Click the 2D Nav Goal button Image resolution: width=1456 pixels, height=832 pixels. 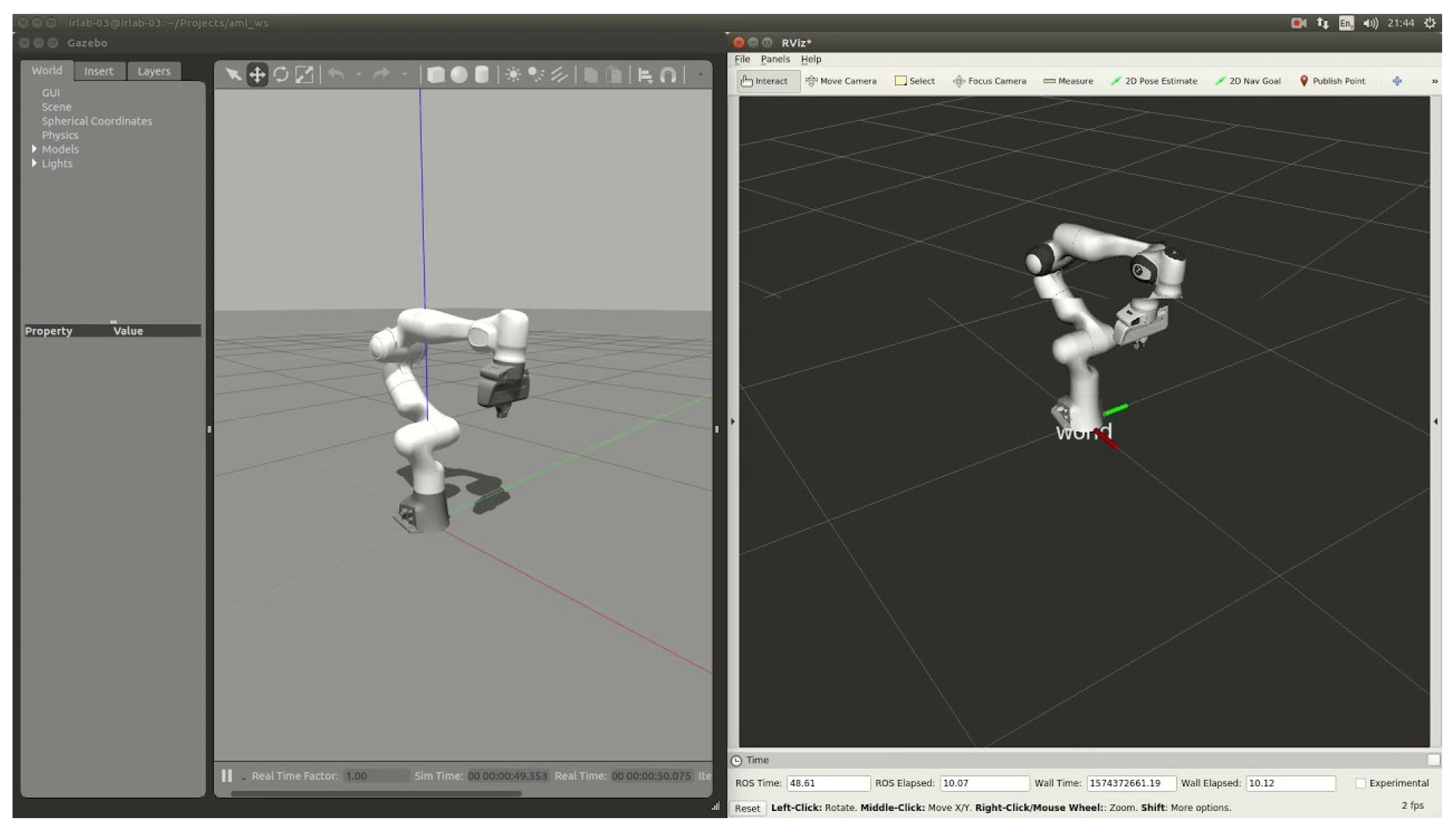[x=1248, y=81]
